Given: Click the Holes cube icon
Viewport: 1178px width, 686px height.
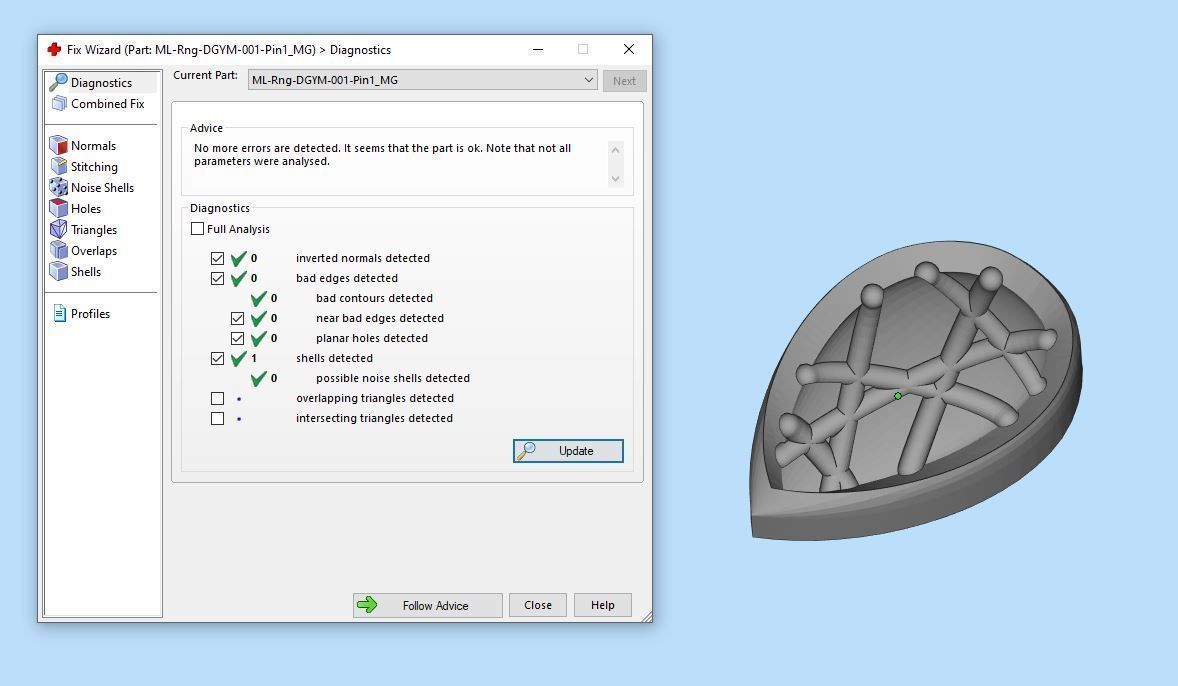Looking at the screenshot, I should (59, 208).
